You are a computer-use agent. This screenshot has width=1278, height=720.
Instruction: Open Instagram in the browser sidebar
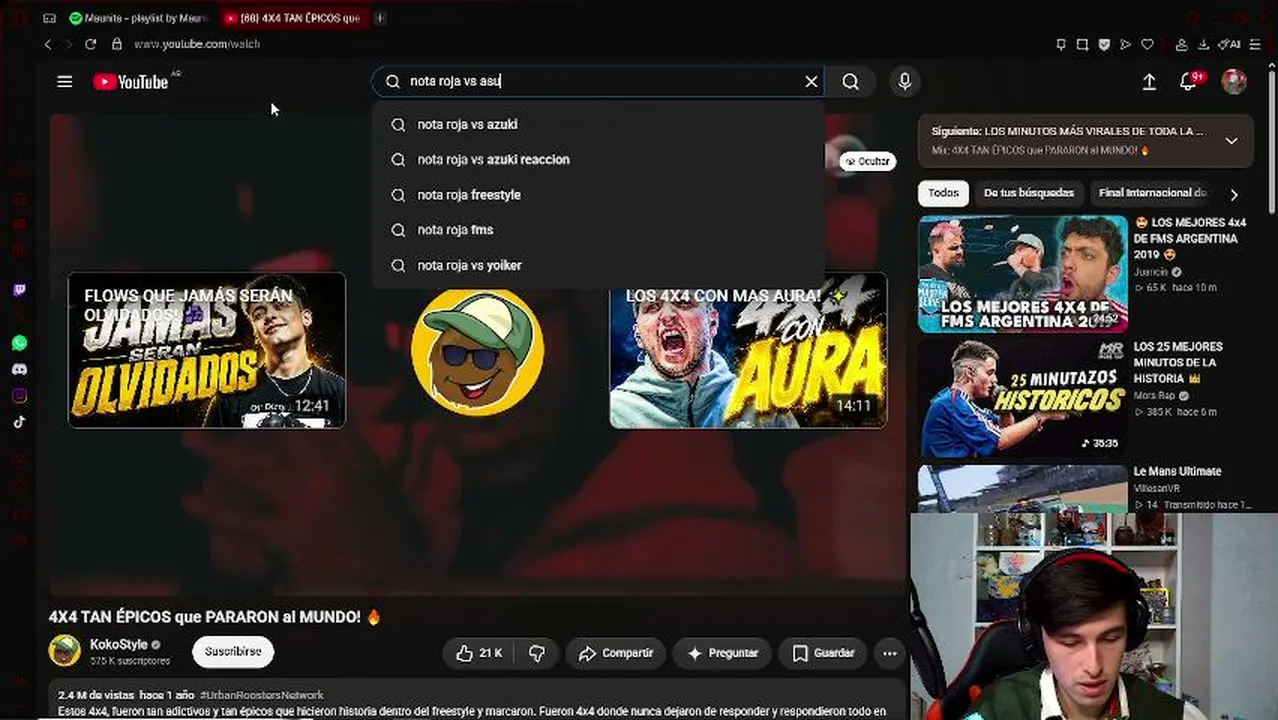(x=19, y=395)
